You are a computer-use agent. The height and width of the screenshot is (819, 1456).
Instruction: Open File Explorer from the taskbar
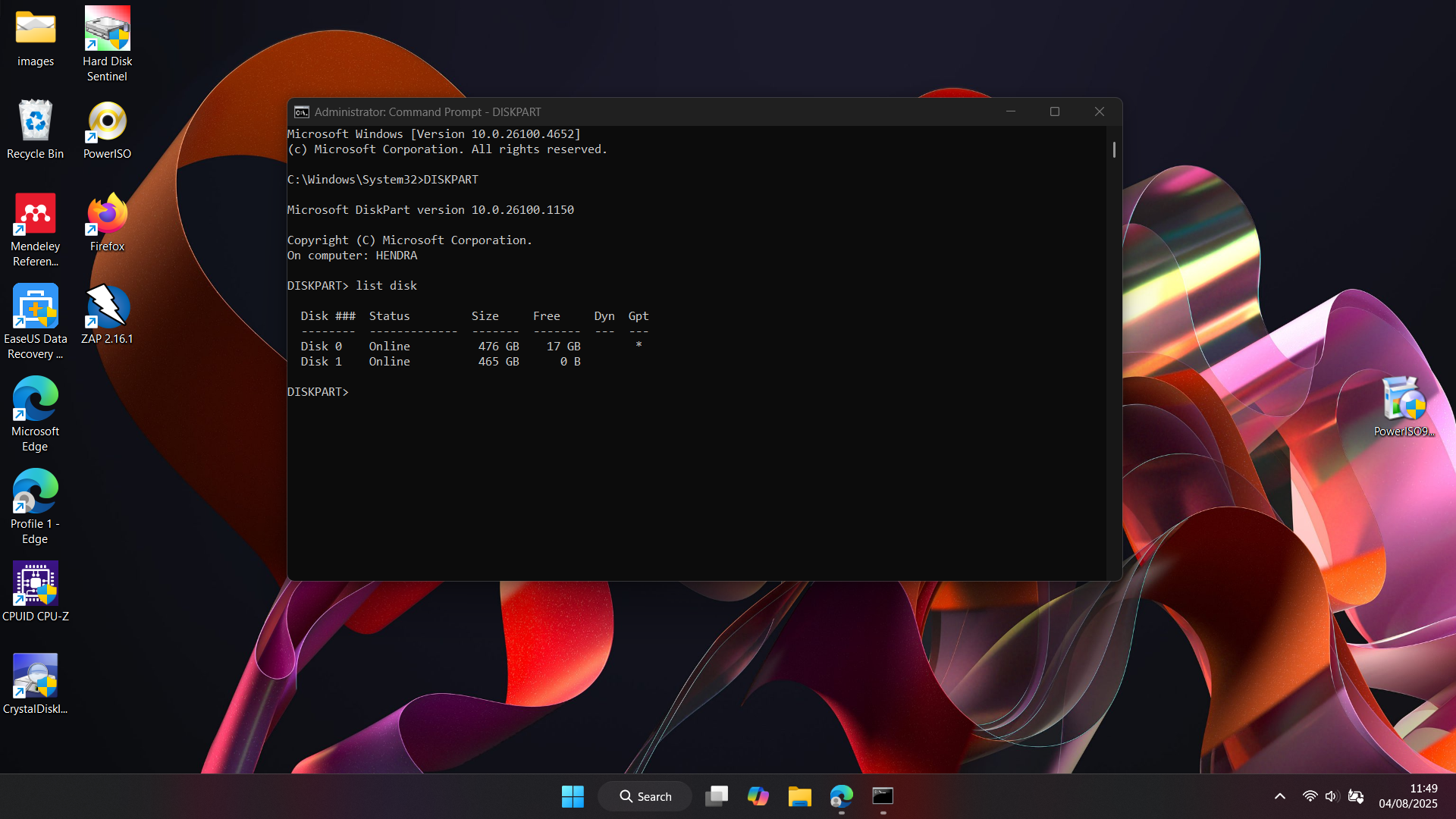[x=799, y=796]
